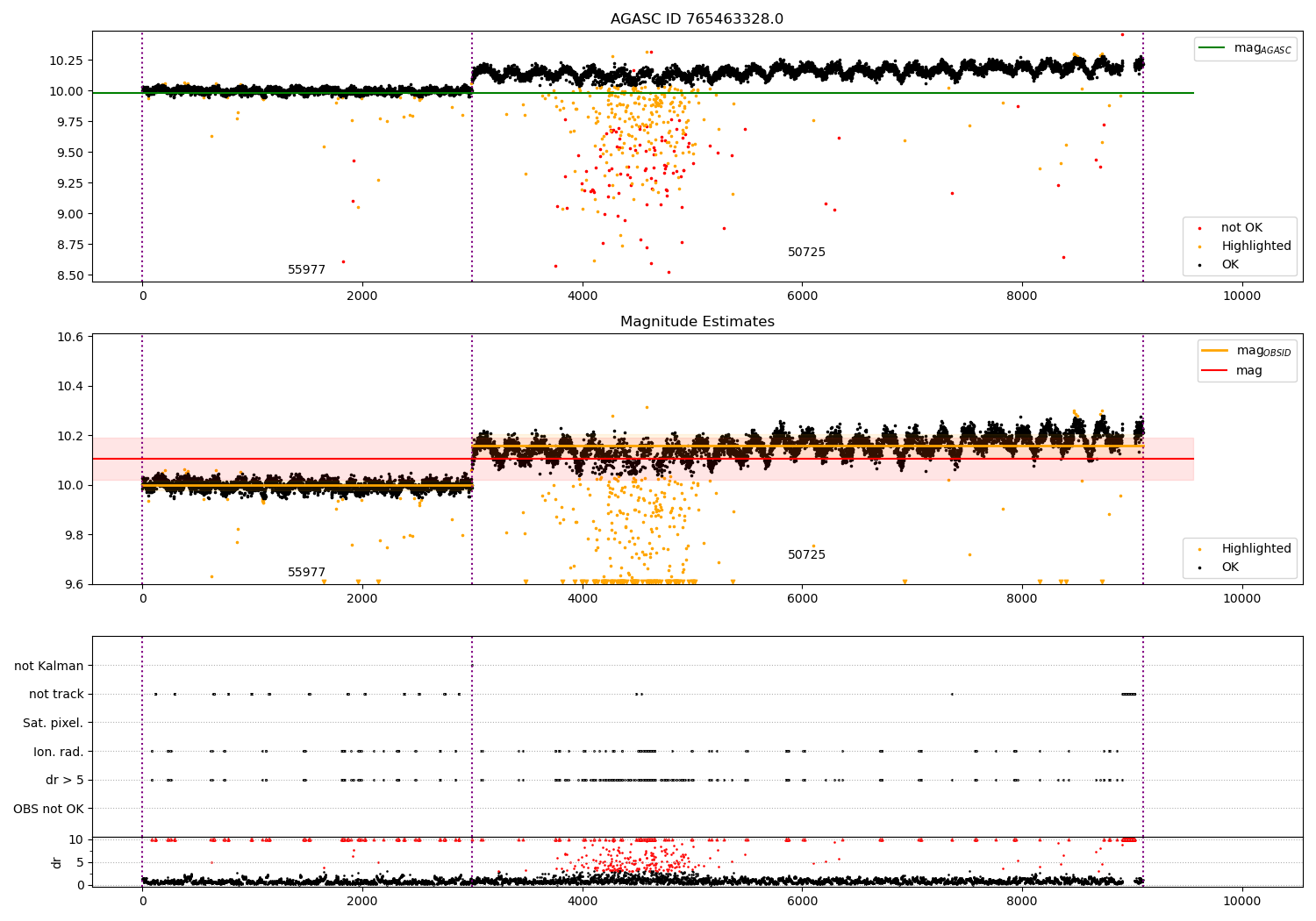
Task: Click the 0 tick on the dr y-axis
Action: [80, 885]
